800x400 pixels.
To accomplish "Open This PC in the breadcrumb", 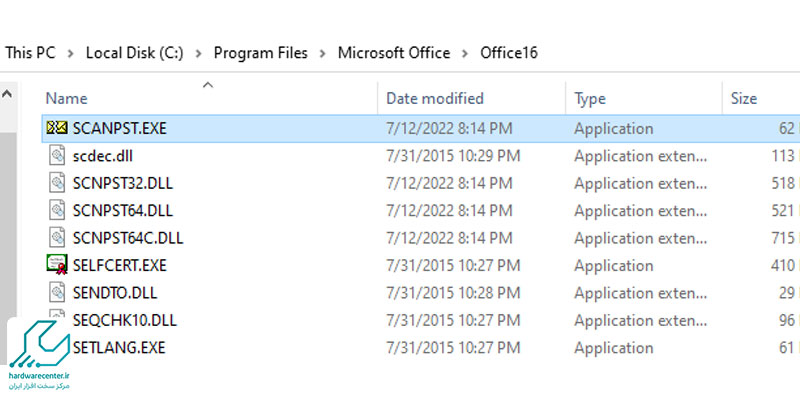I will tap(30, 53).
